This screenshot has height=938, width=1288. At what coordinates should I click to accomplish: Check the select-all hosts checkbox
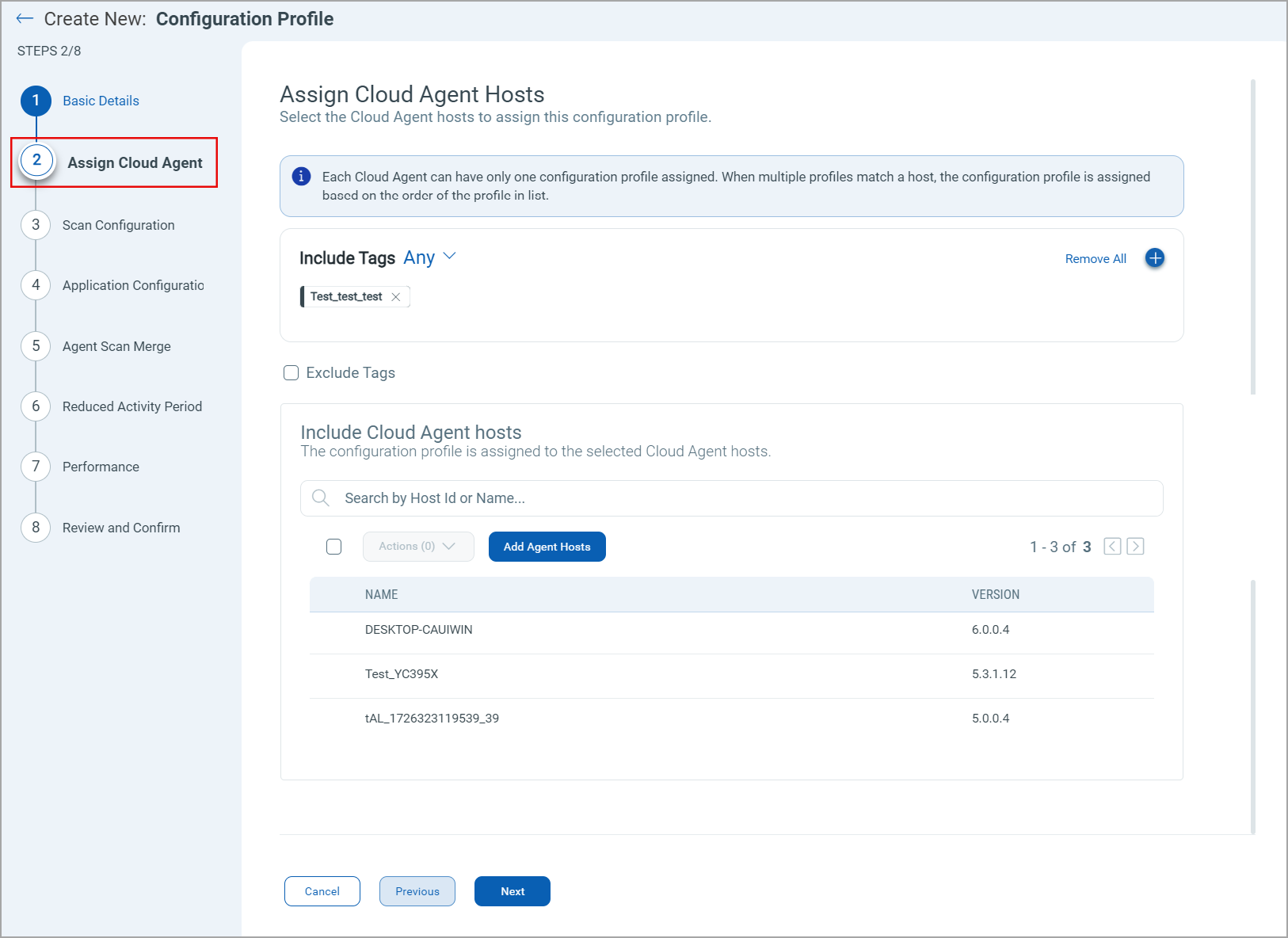[x=334, y=547]
